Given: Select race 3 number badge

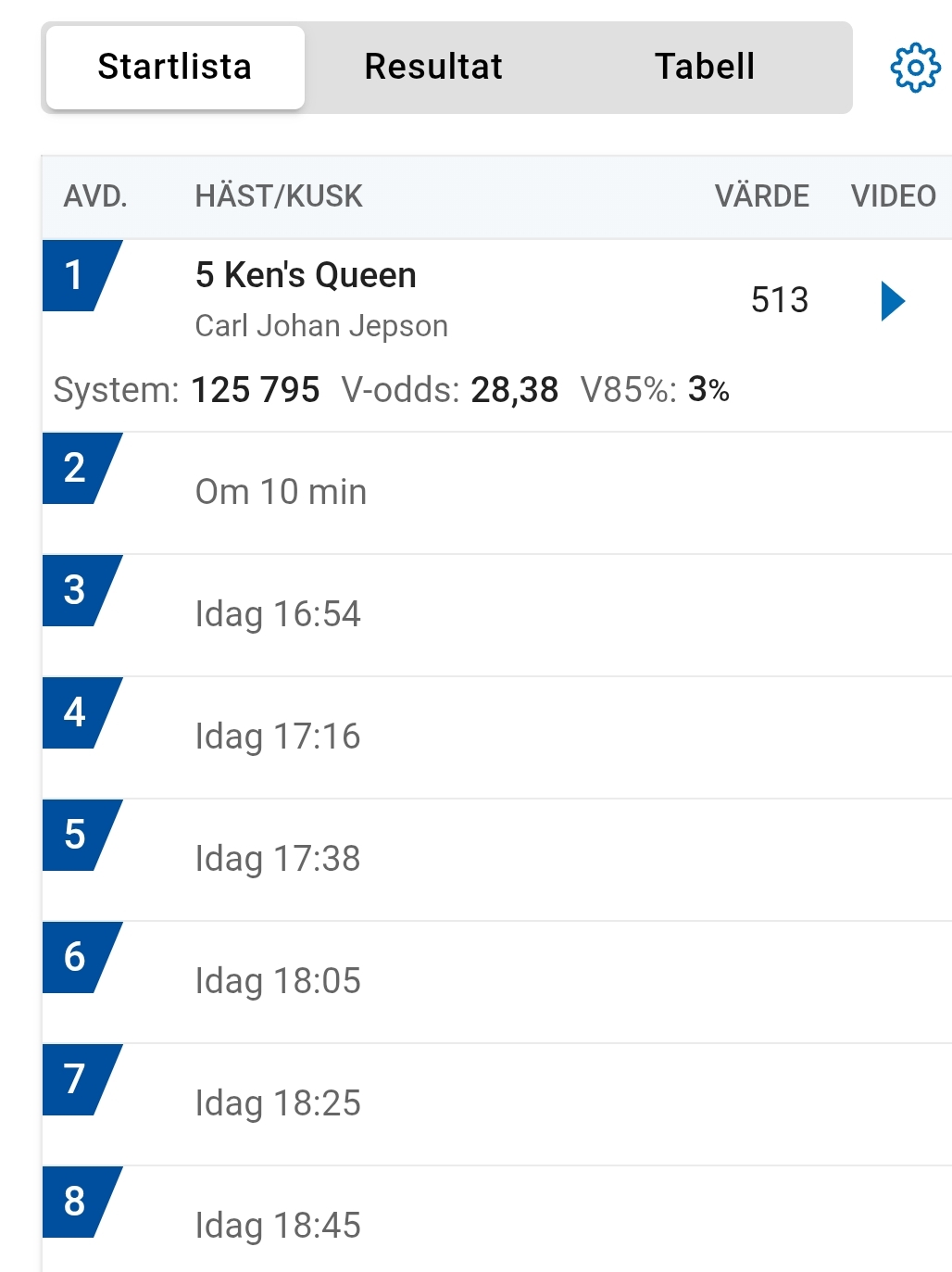Looking at the screenshot, I should (76, 591).
